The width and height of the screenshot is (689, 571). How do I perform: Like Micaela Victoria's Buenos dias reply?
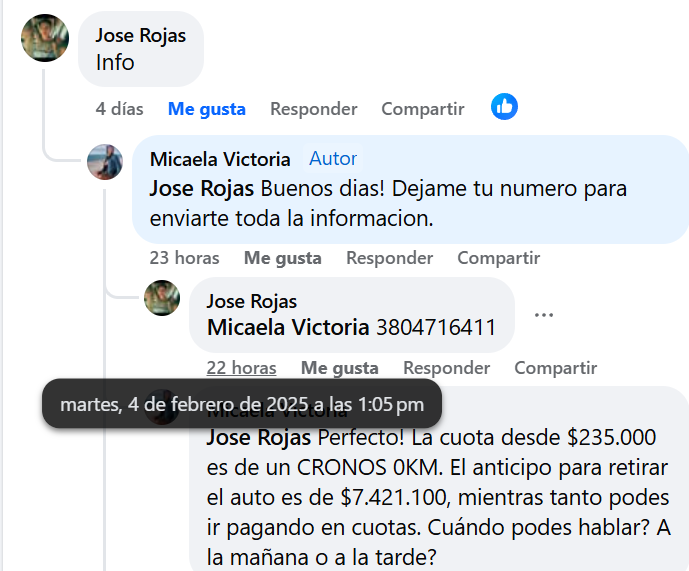[x=283, y=258]
